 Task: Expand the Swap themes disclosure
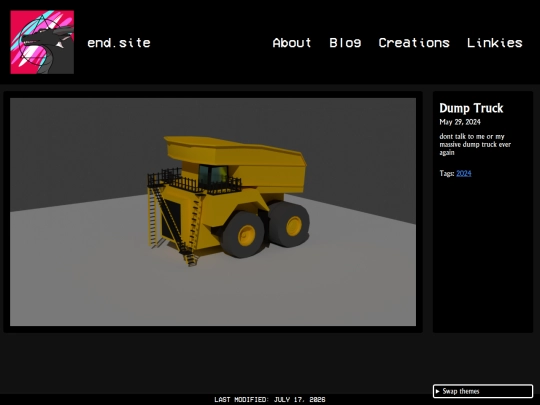(x=482, y=391)
